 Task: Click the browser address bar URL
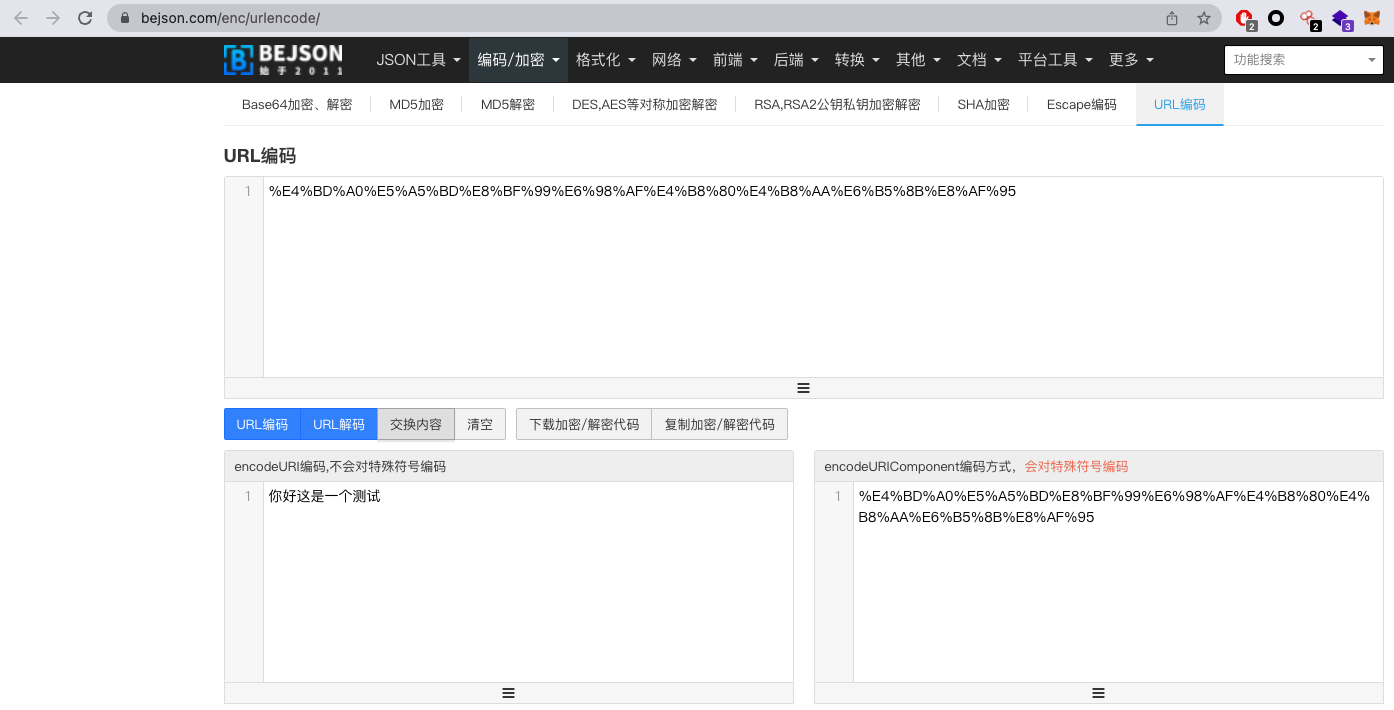pyautogui.click(x=230, y=18)
